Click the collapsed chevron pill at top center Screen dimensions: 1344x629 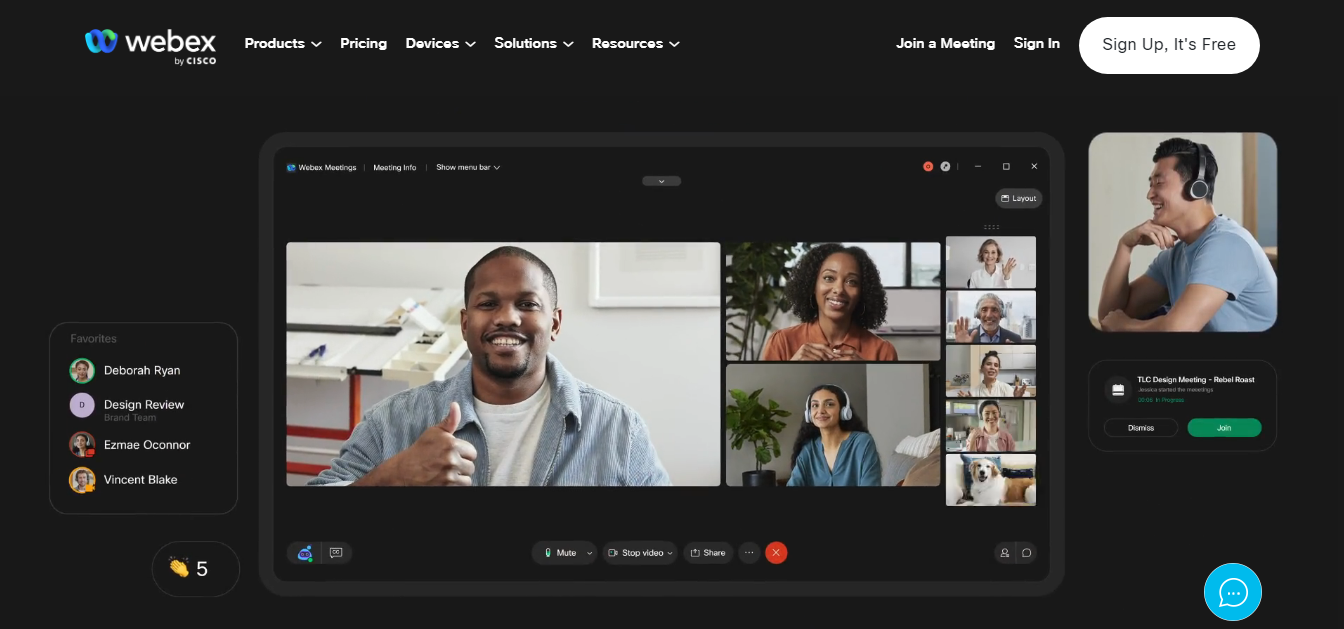point(661,181)
